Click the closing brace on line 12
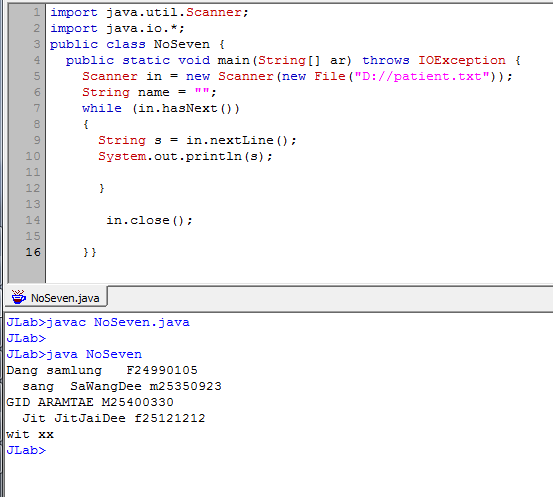 102,188
